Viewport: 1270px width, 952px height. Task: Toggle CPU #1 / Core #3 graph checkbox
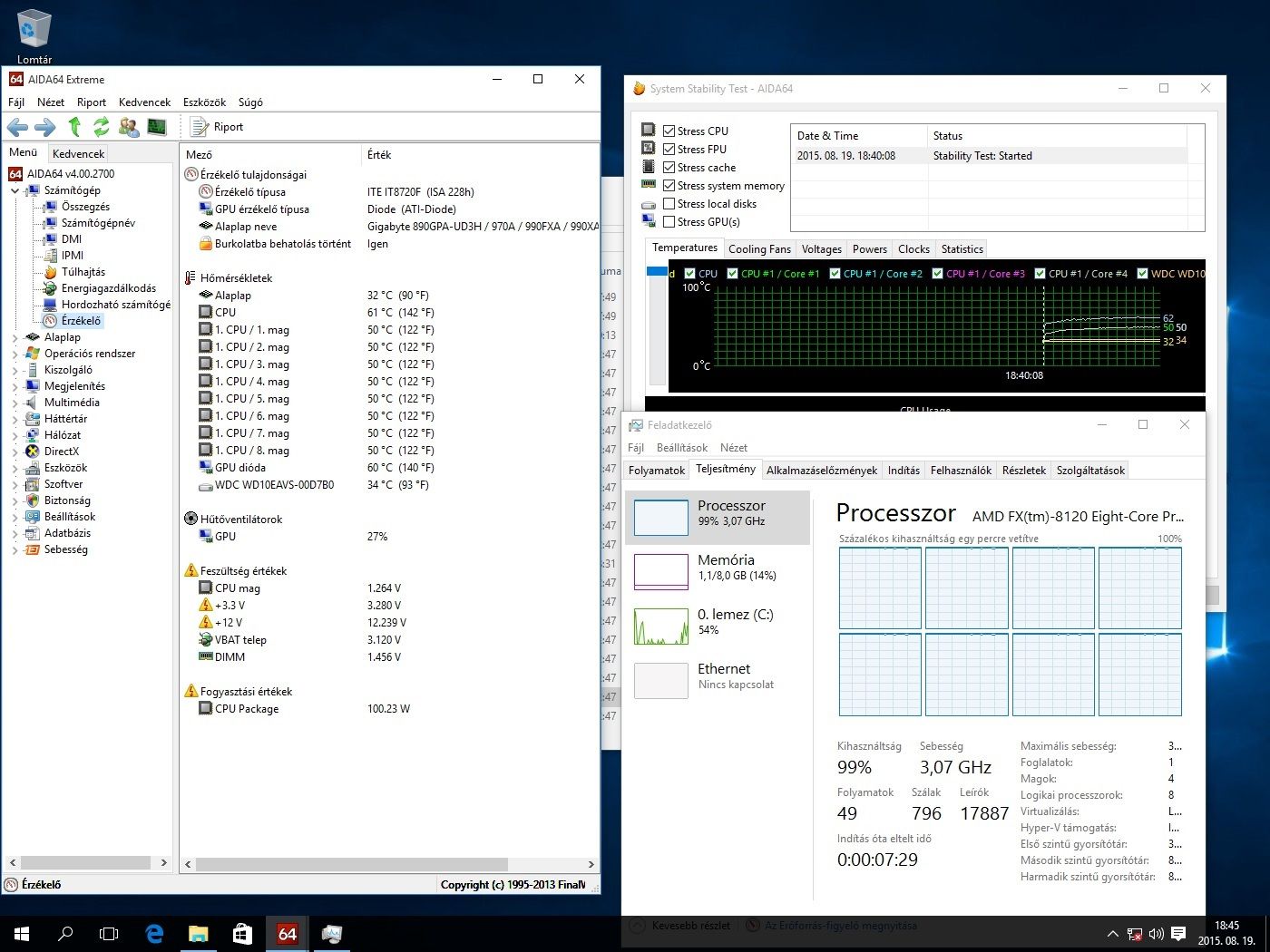click(938, 274)
